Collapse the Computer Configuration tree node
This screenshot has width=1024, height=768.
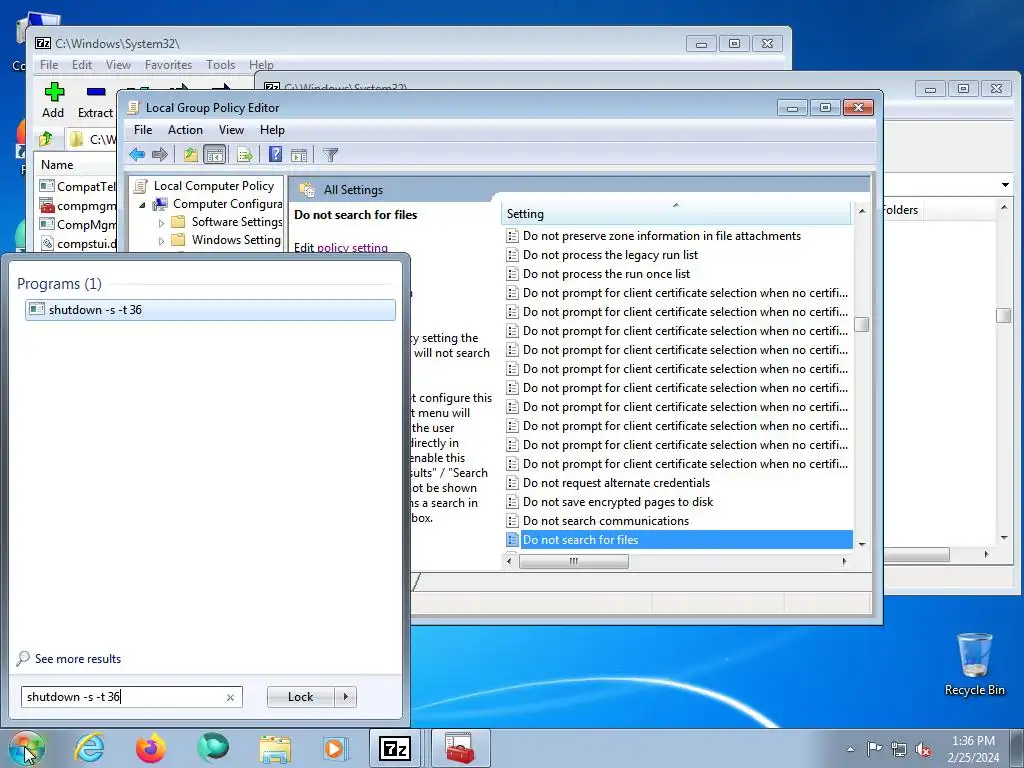(x=142, y=205)
